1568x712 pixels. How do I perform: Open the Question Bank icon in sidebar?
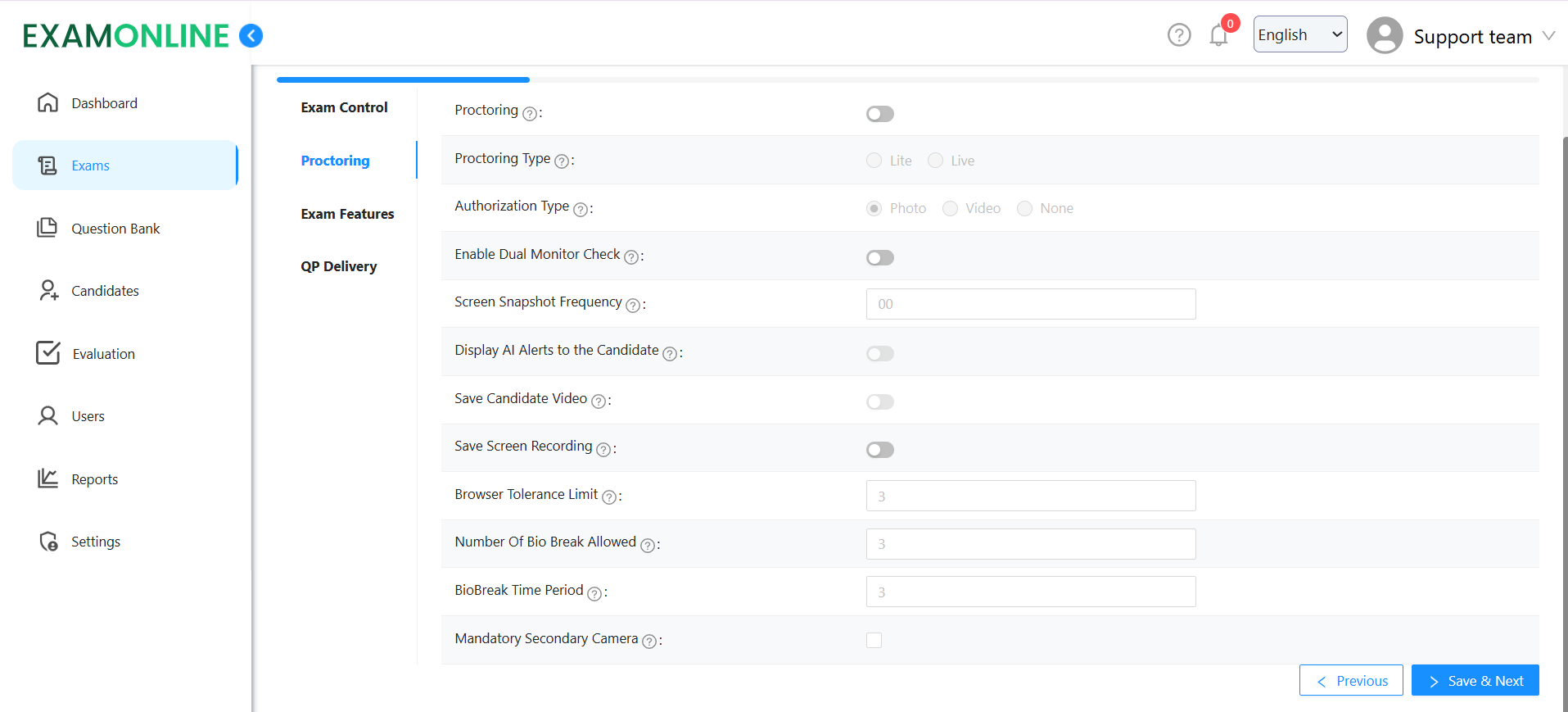[x=47, y=228]
